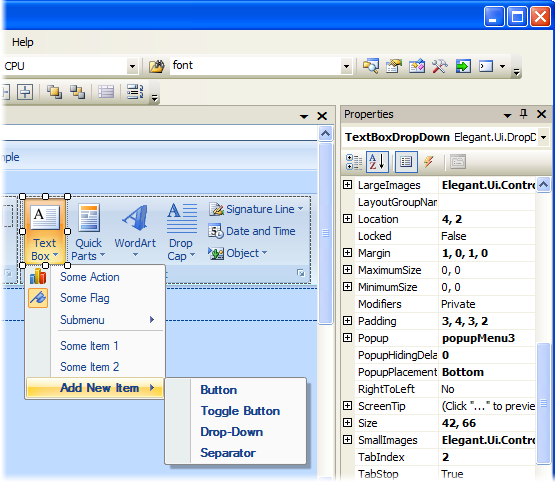Image resolution: width=555 pixels, height=483 pixels.
Task: Click the designer scroll up arrow
Action: 326,134
